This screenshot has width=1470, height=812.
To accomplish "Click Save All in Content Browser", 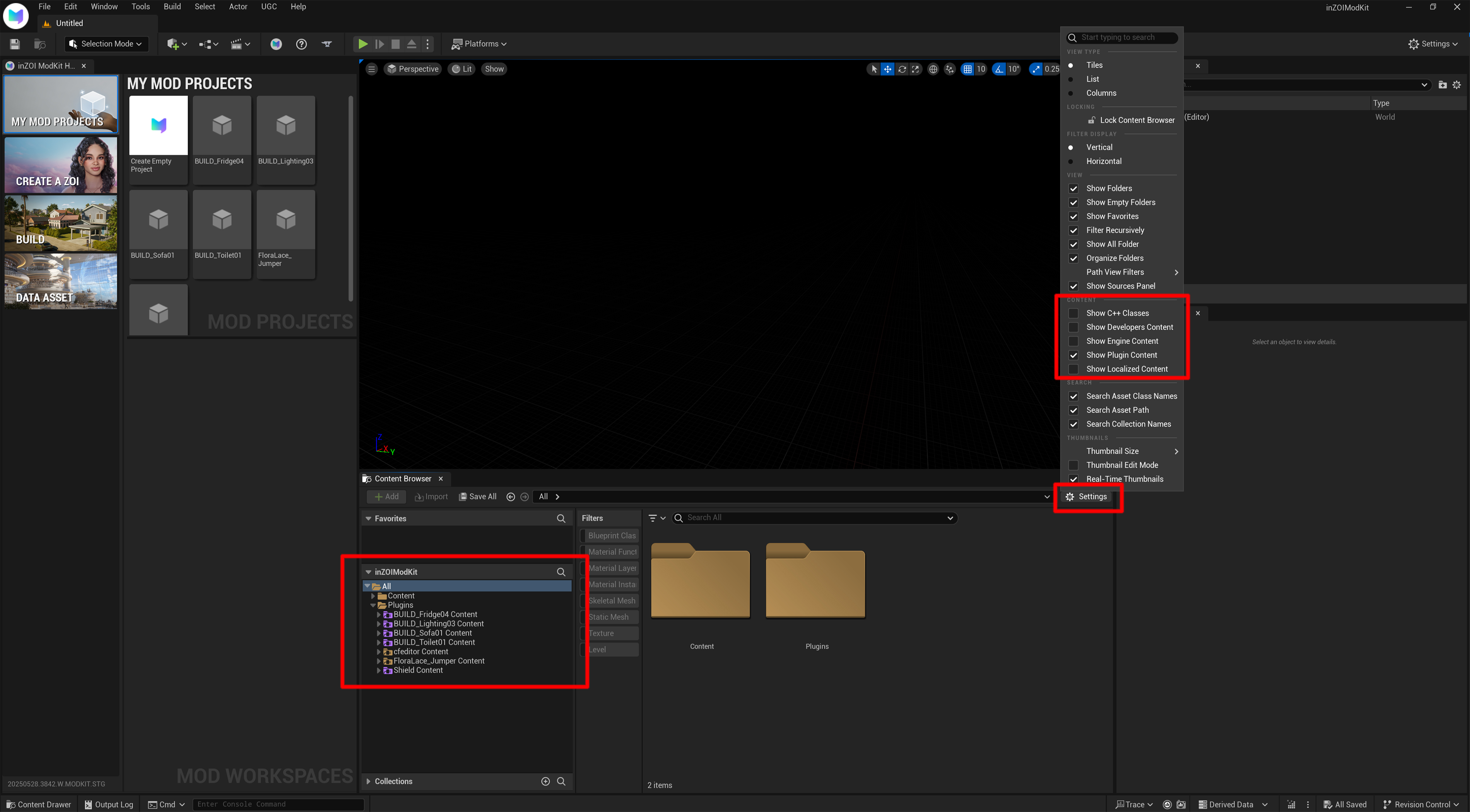I will (x=478, y=496).
